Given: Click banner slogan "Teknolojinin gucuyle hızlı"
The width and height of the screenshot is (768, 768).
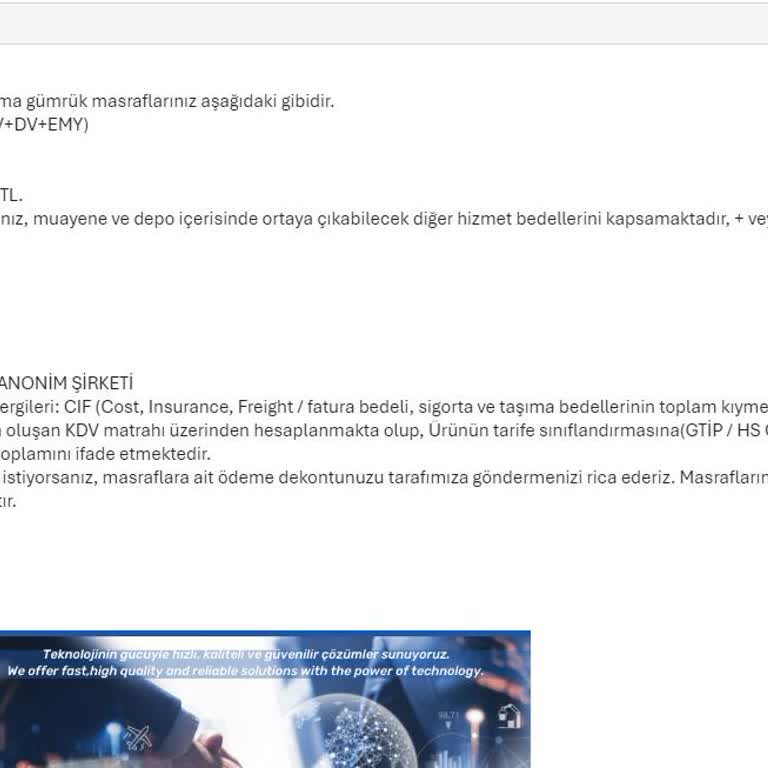Looking at the screenshot, I should click(x=246, y=654).
